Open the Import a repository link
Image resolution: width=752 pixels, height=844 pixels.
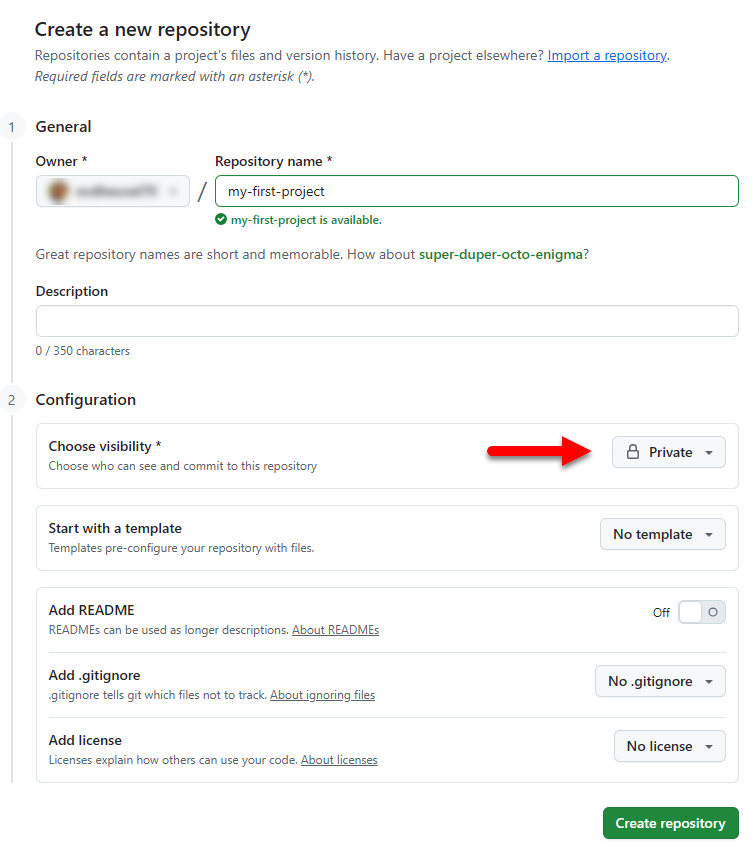(x=607, y=55)
